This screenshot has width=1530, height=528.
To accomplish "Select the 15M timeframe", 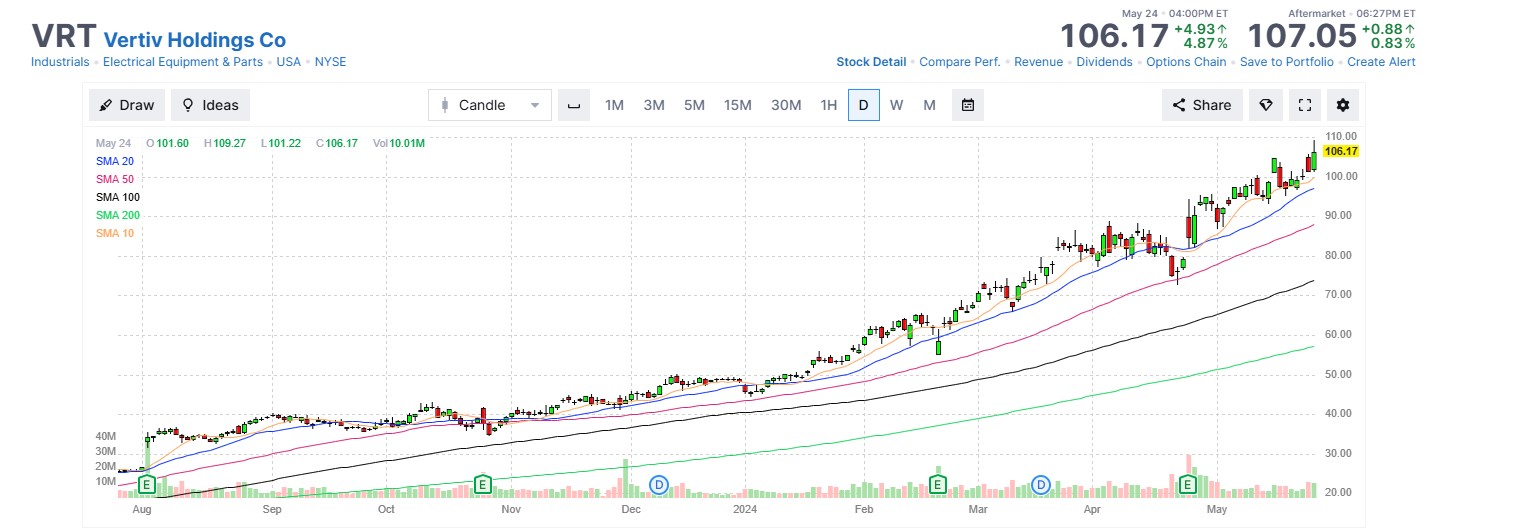I will (738, 105).
